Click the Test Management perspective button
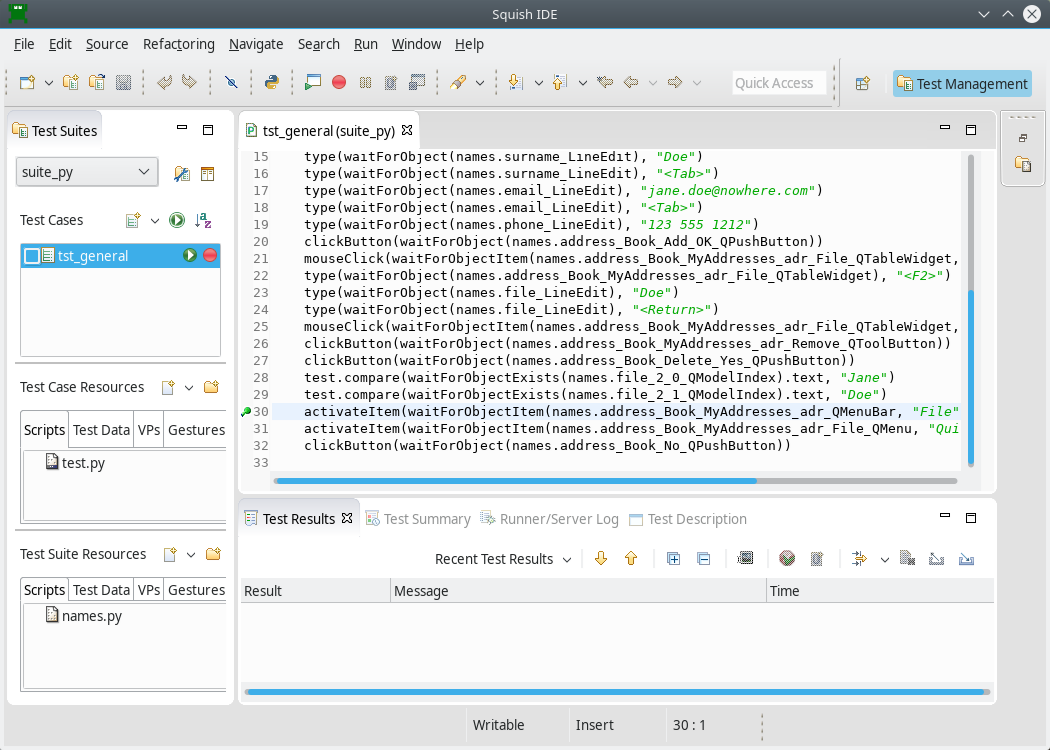This screenshot has width=1050, height=750. pos(962,84)
